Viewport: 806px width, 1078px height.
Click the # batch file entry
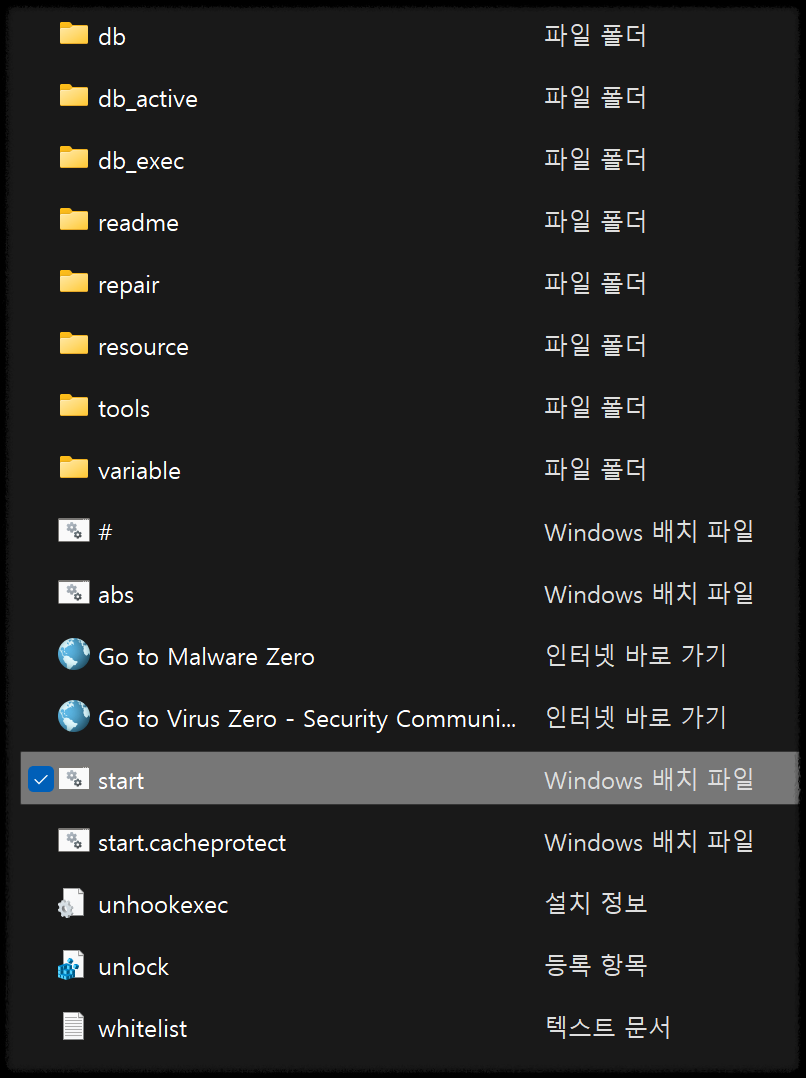[x=100, y=530]
